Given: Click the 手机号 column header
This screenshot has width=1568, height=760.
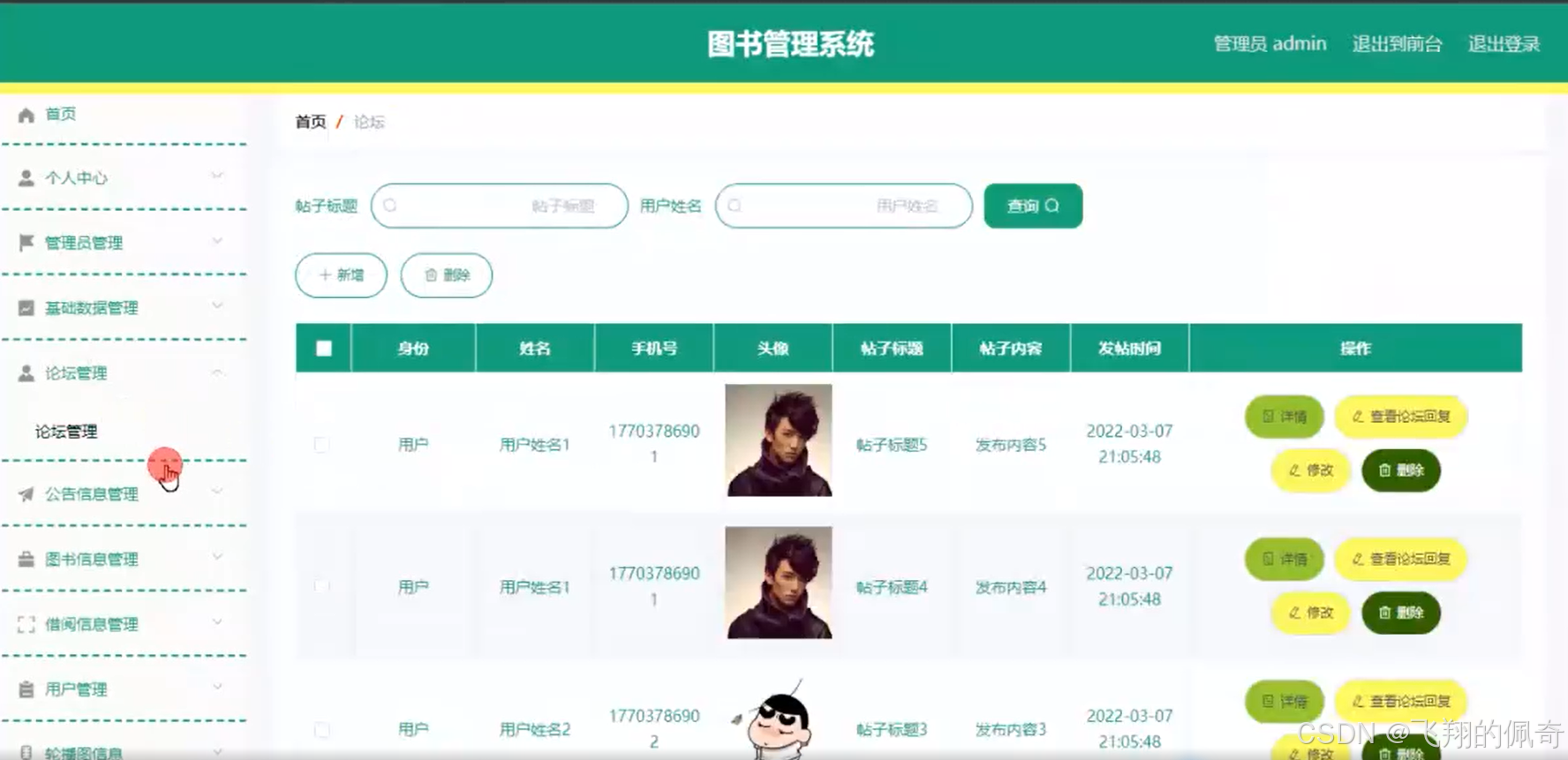Looking at the screenshot, I should [x=654, y=349].
